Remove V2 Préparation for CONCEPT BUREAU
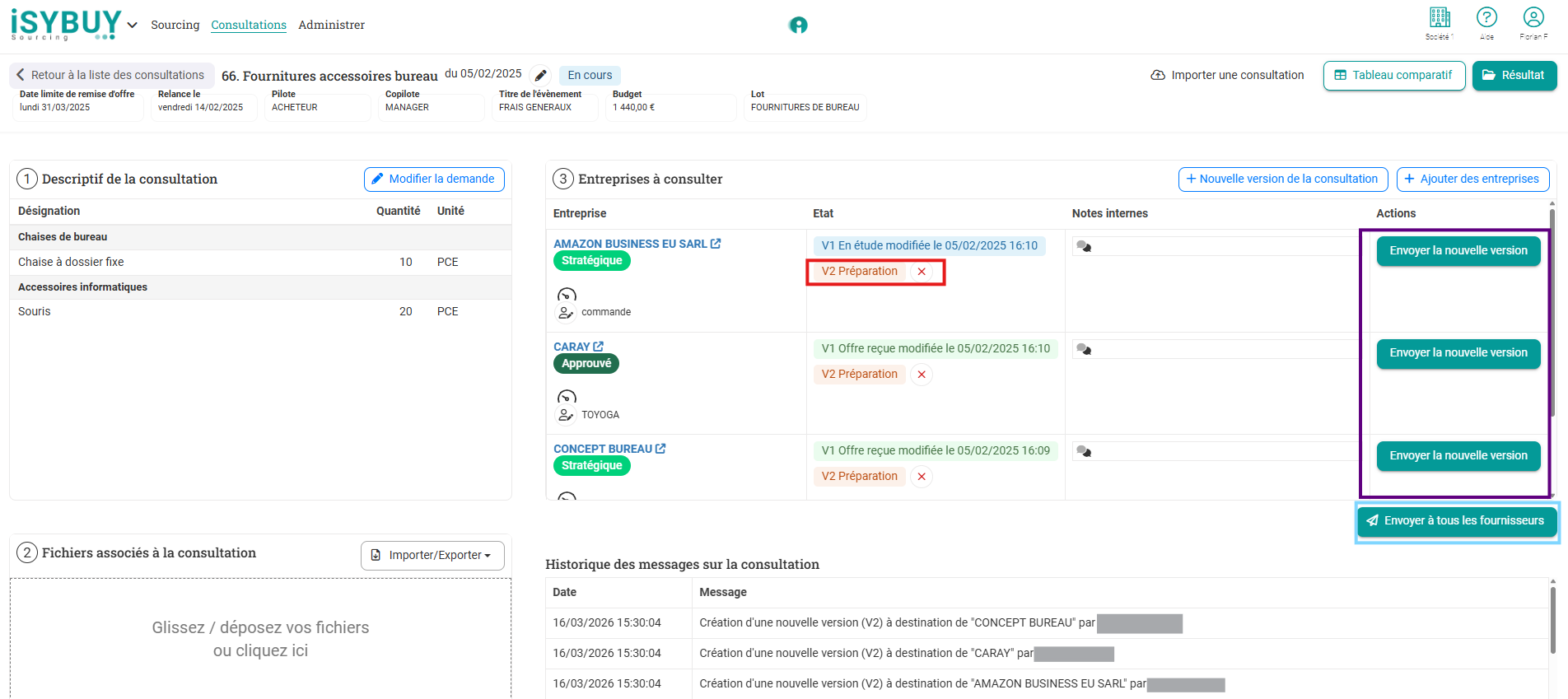Image resolution: width=1568 pixels, height=699 pixels. point(922,477)
